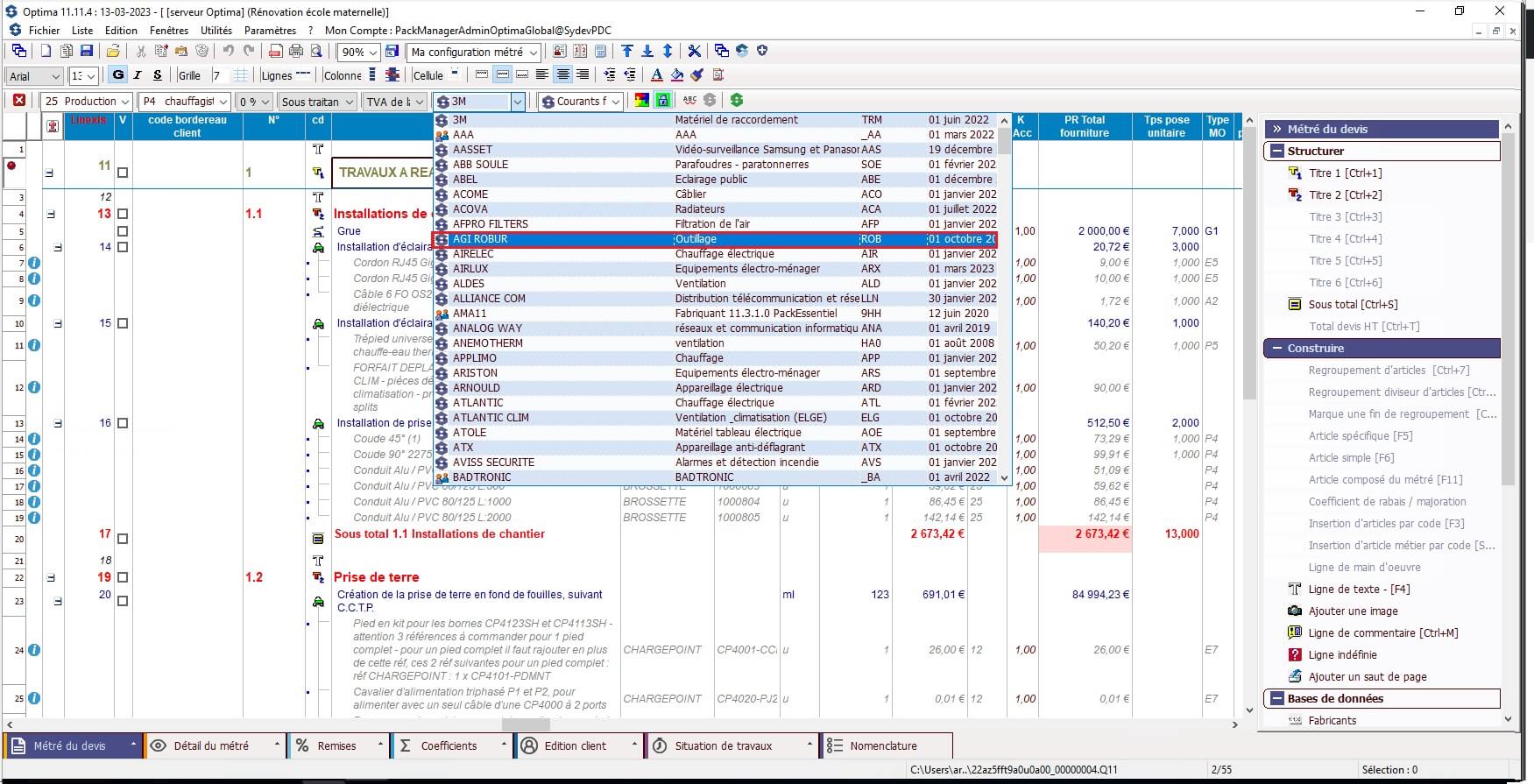
Task: Export to PDF icon in toolbar
Action: (276, 52)
